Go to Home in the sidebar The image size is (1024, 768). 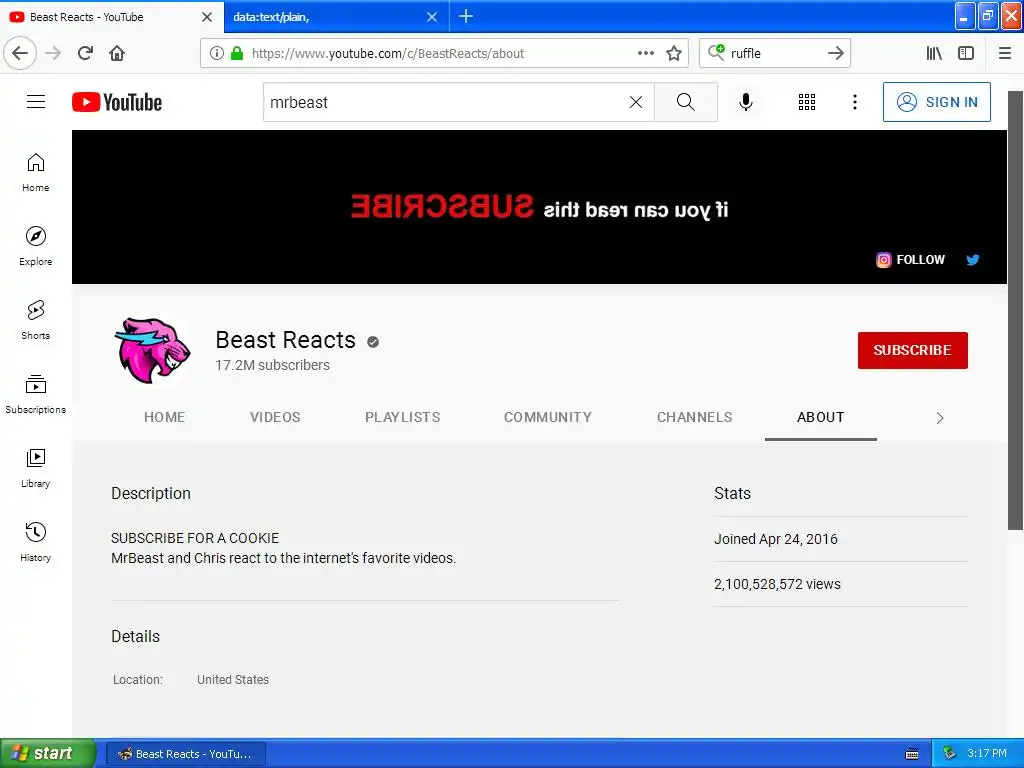coord(36,172)
